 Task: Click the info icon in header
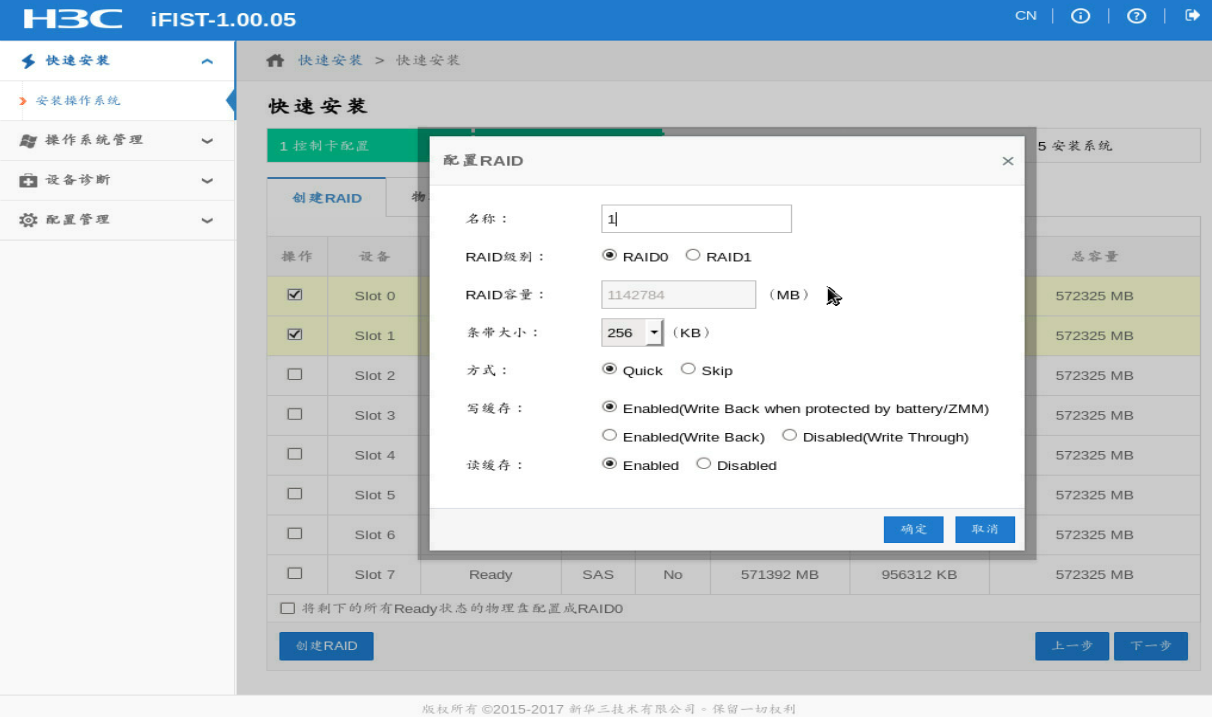tap(1080, 16)
